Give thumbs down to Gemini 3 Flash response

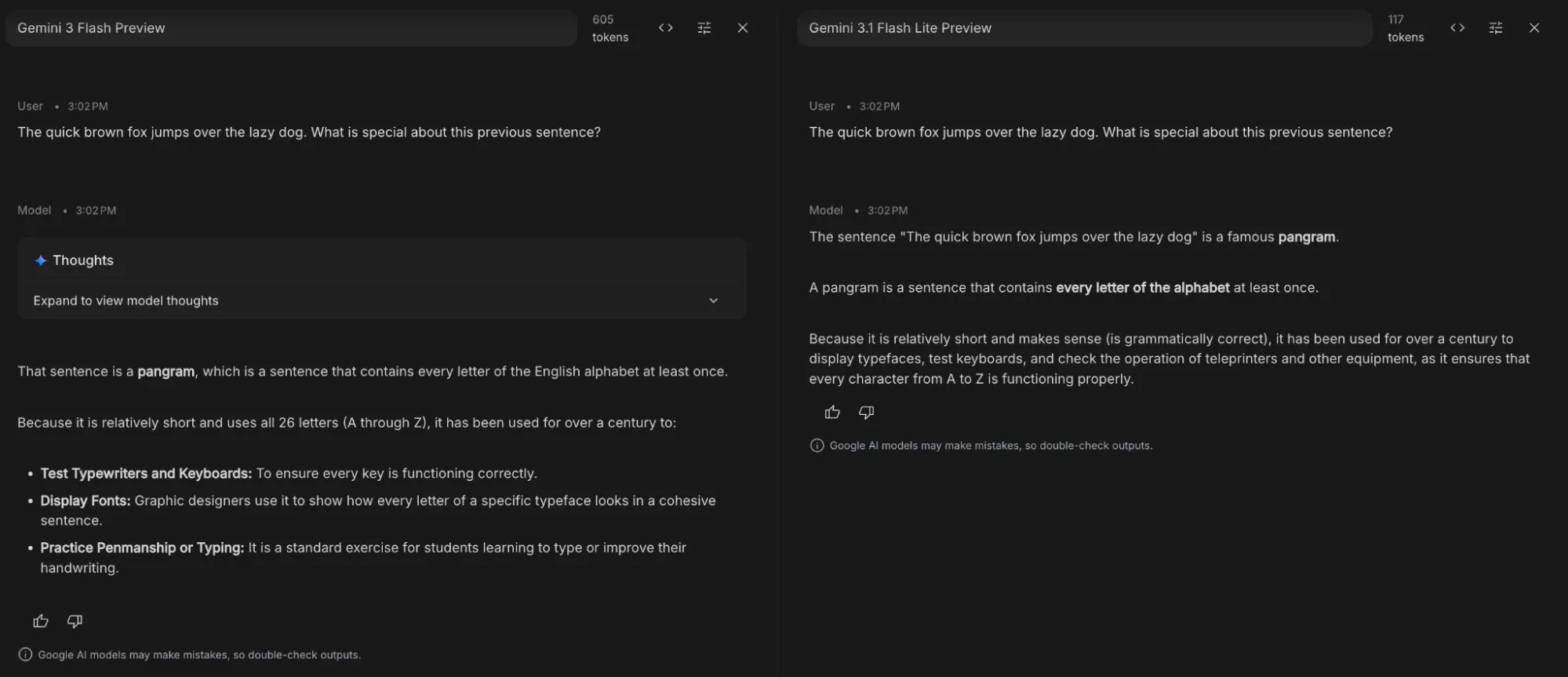click(x=75, y=621)
